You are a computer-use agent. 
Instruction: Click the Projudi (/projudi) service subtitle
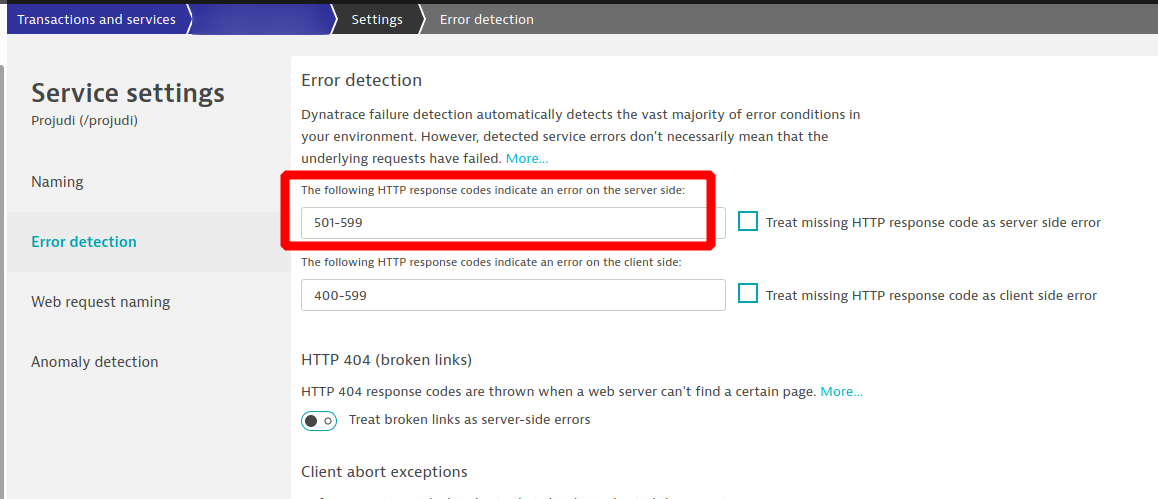point(84,121)
